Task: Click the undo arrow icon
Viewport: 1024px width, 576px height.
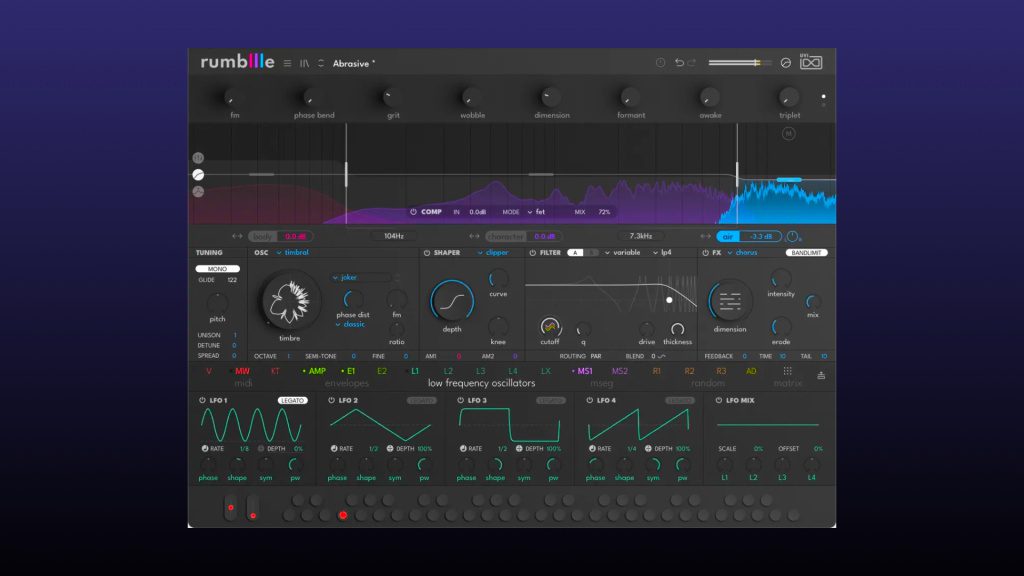Action: pos(679,63)
